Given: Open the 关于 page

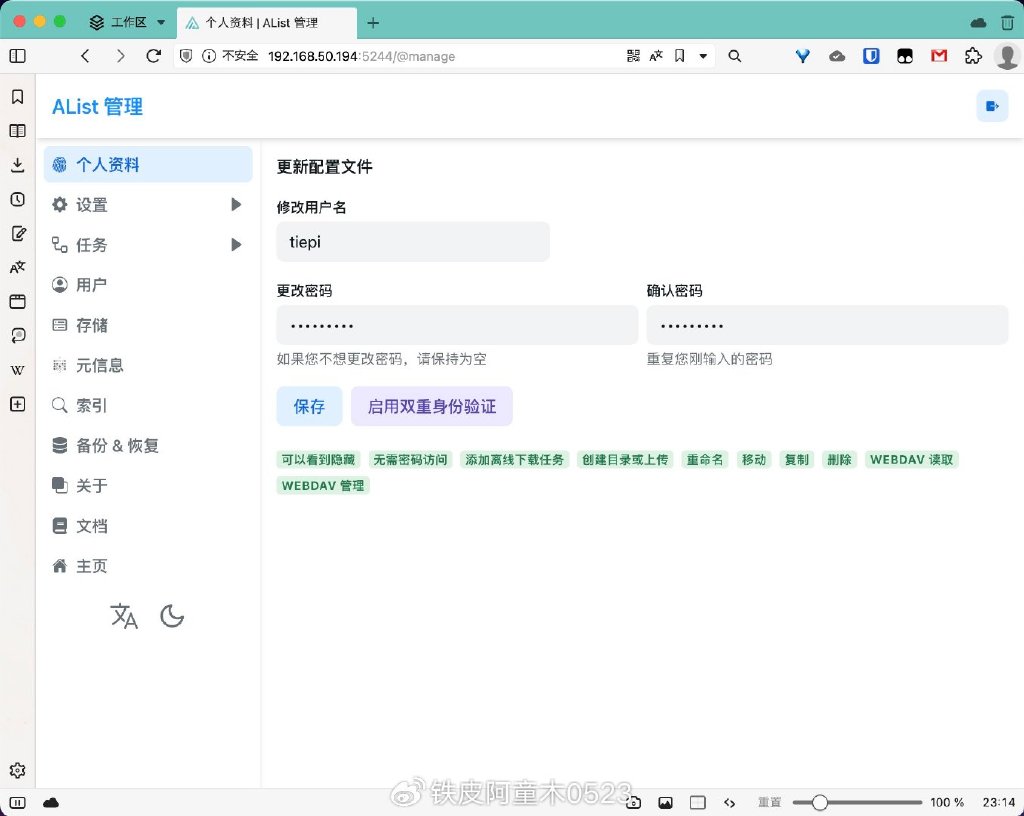Looking at the screenshot, I should coord(148,486).
